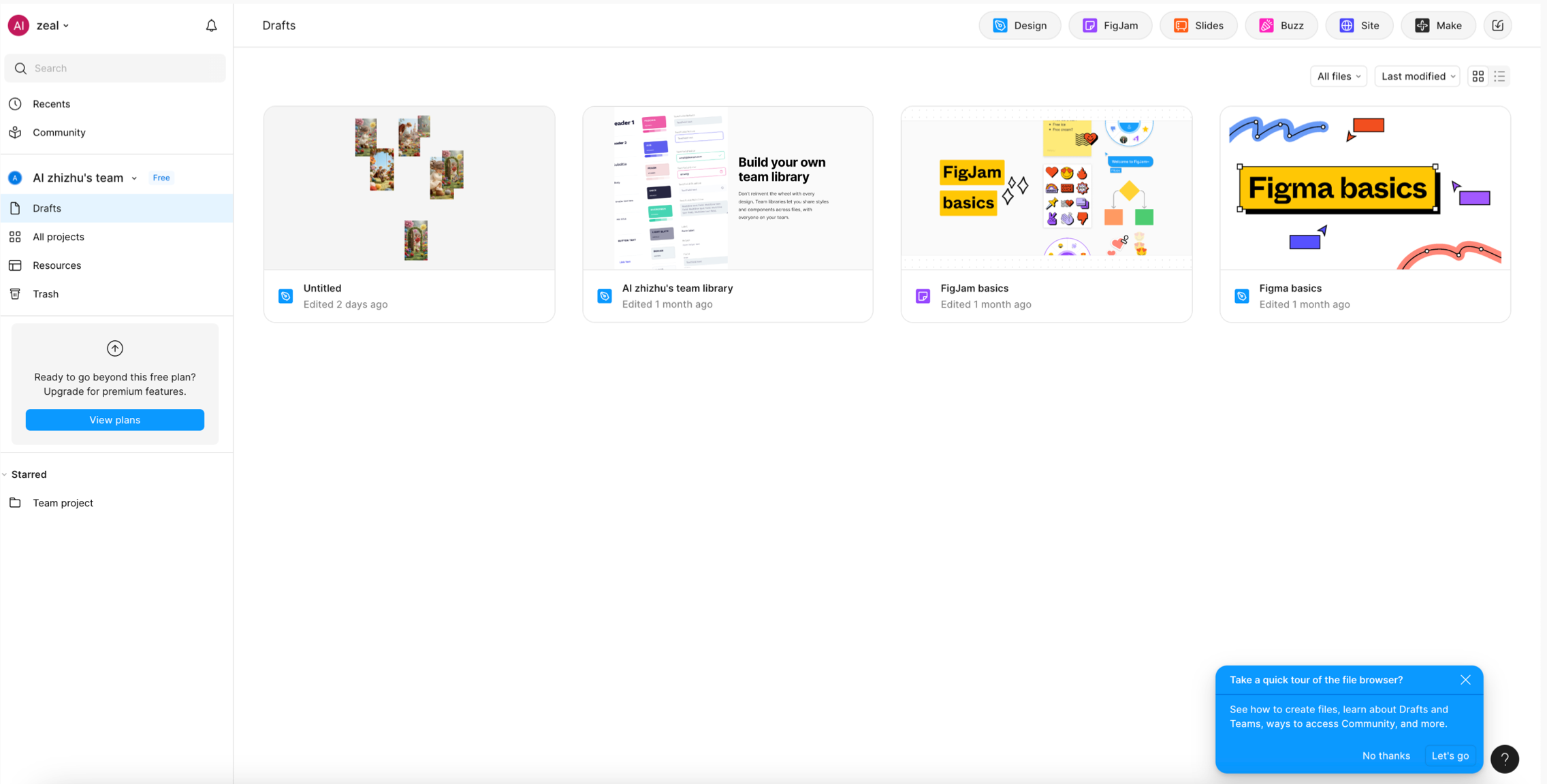Image resolution: width=1547 pixels, height=784 pixels.
Task: Click Let's go in the tour popup
Action: (x=1450, y=756)
